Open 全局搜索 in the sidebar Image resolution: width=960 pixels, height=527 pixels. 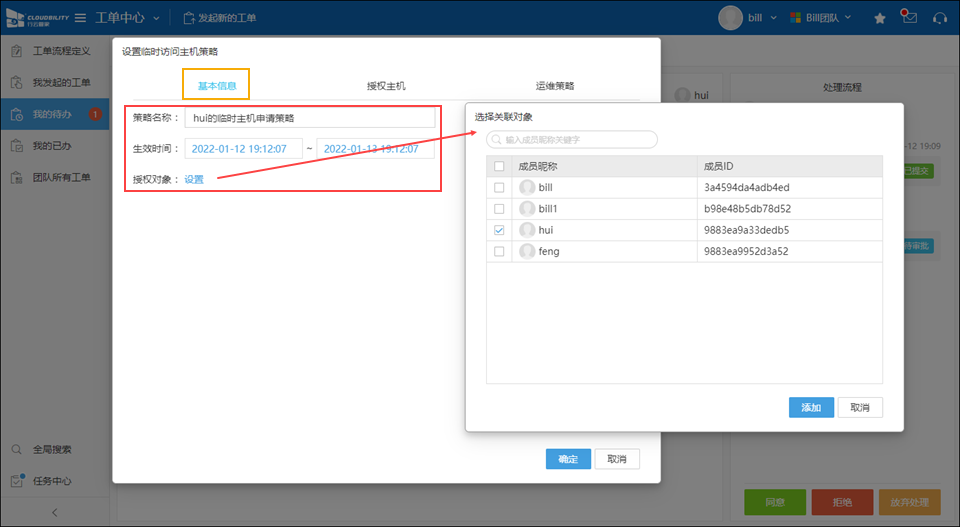click(52, 450)
